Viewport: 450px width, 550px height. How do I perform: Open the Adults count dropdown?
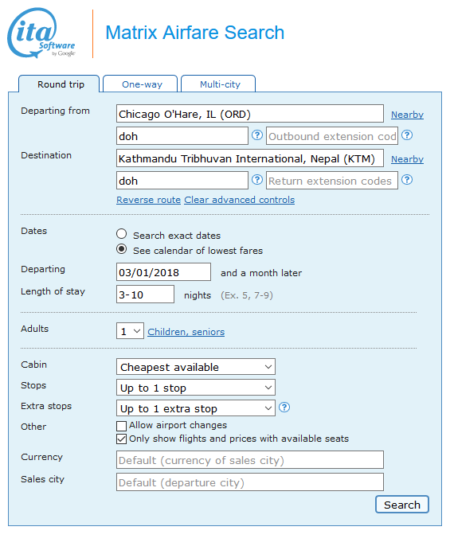[130, 331]
